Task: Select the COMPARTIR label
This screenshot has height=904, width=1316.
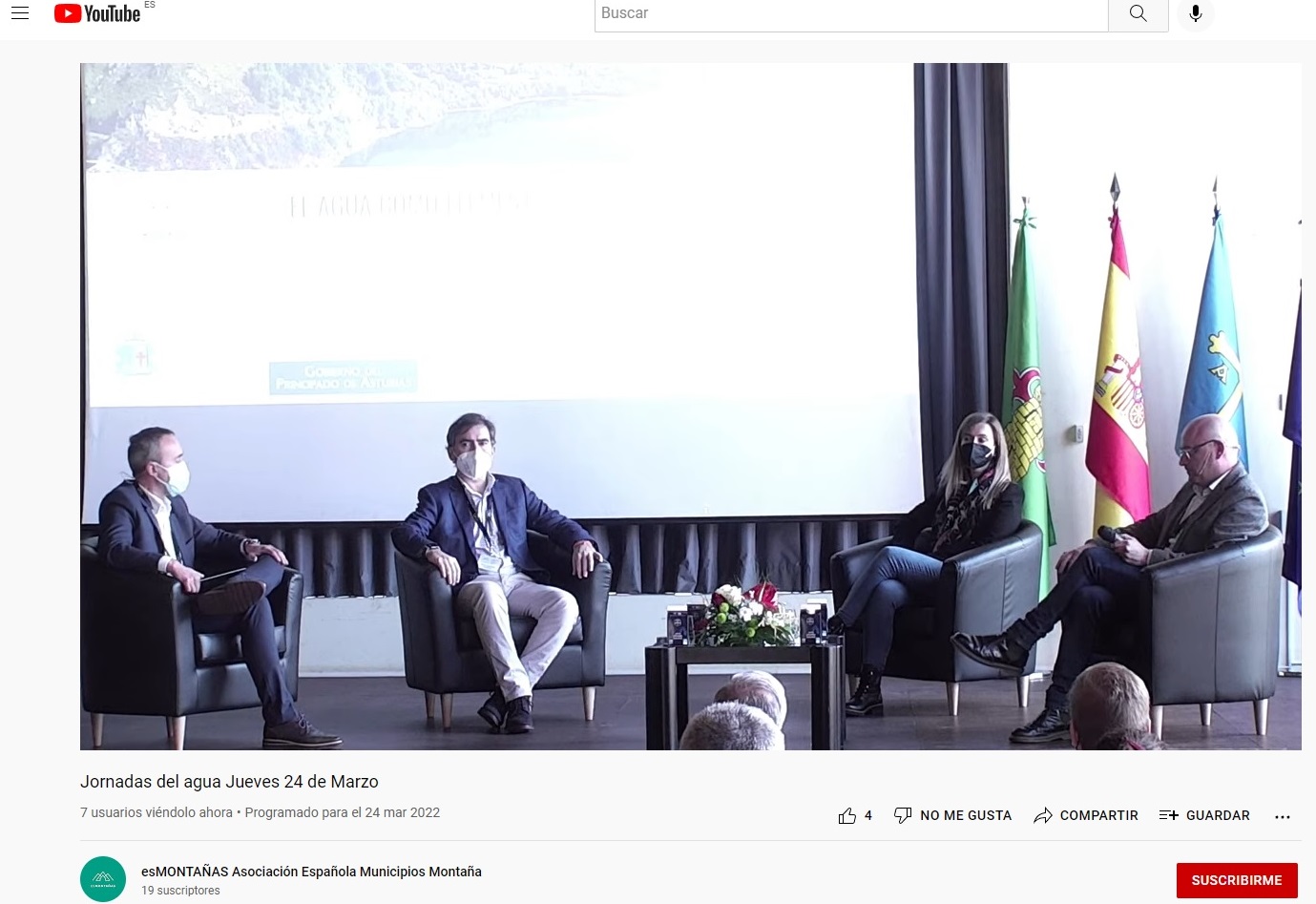Action: coord(1098,815)
